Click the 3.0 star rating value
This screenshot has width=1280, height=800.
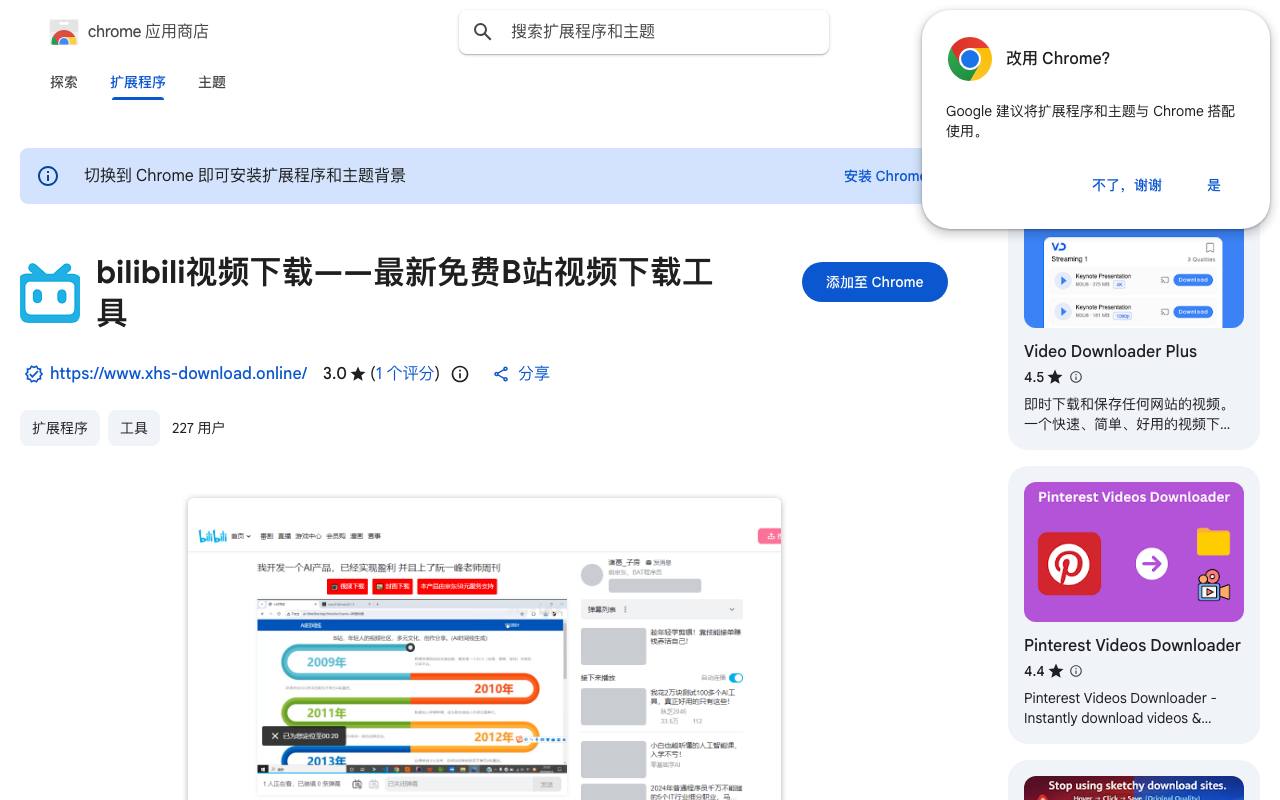344,374
